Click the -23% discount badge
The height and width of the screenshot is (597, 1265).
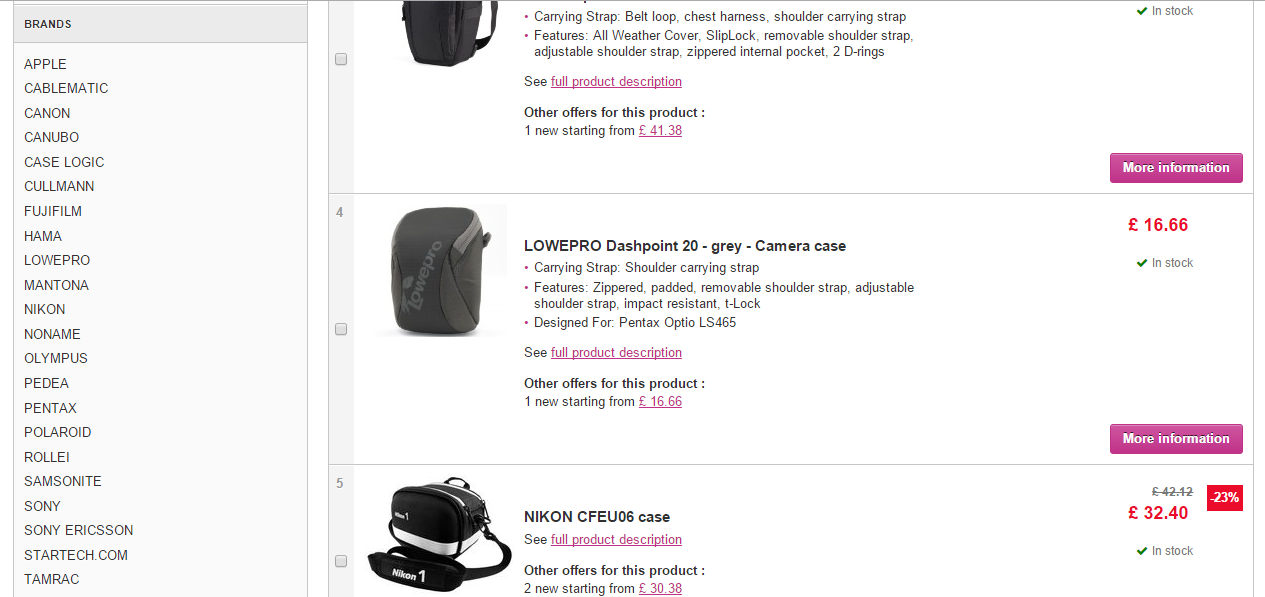tap(1225, 497)
